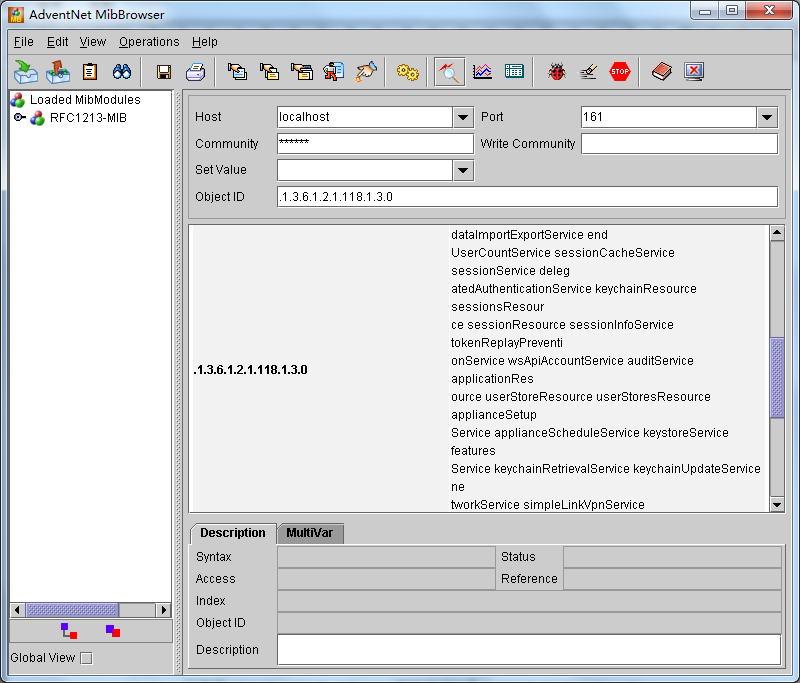Switch to the MultiVar tab
The image size is (800, 683).
(x=310, y=533)
